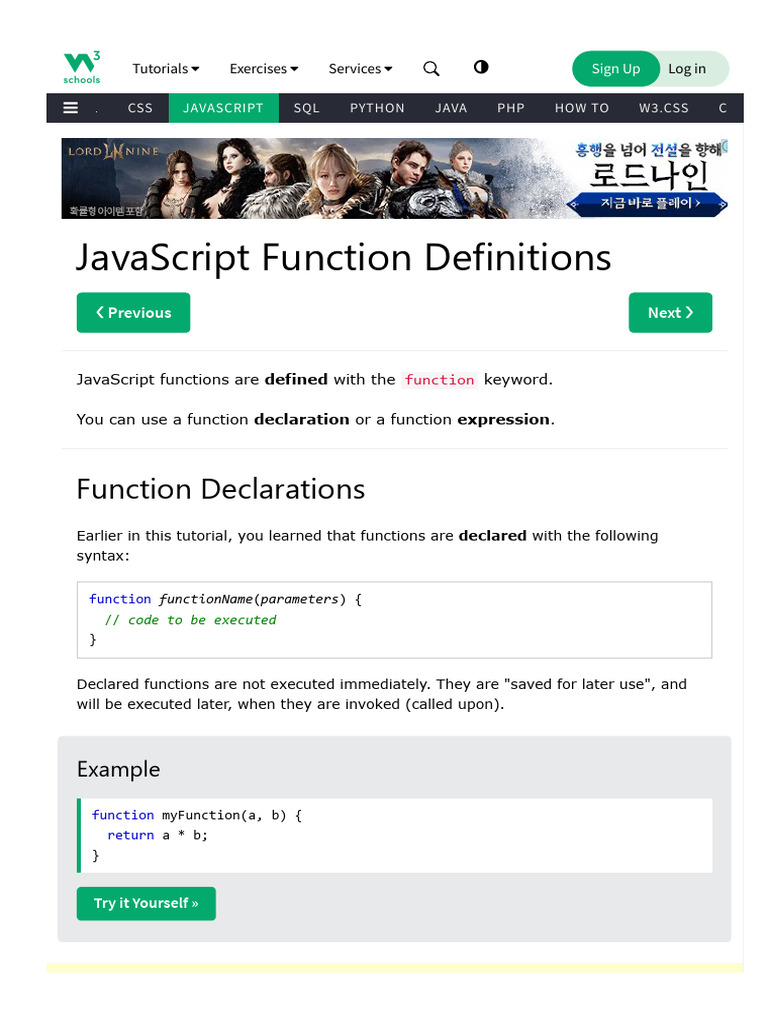Click the Sign Up button

click(x=615, y=68)
